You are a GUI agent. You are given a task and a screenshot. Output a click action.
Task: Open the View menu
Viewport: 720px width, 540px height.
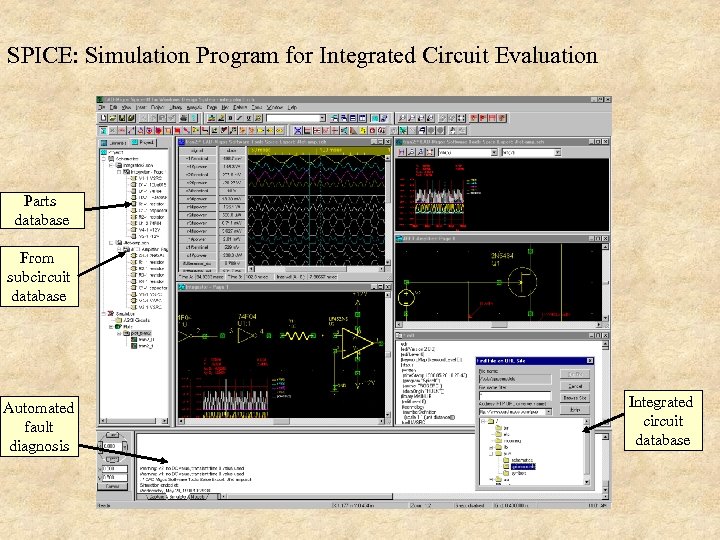(127, 107)
